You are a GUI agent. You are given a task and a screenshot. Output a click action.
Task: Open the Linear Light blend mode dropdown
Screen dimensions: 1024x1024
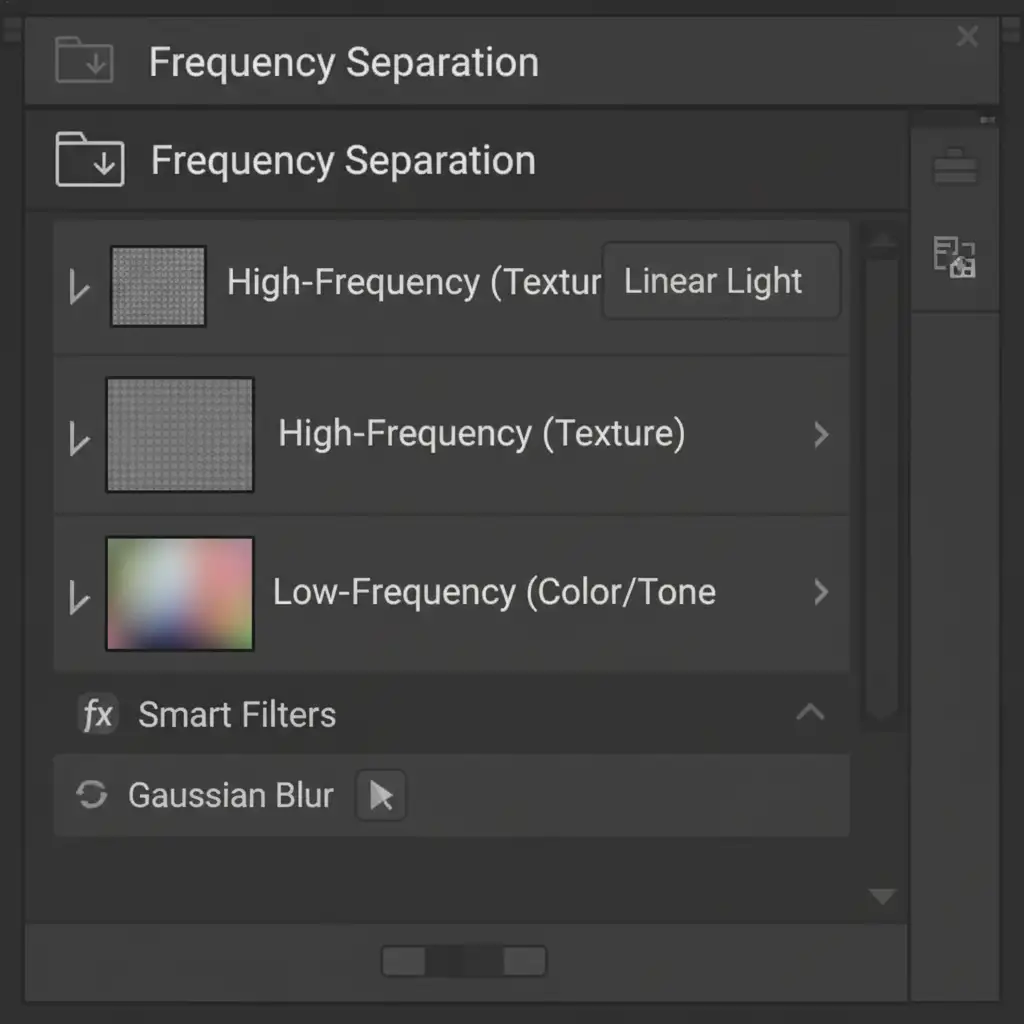tap(720, 282)
